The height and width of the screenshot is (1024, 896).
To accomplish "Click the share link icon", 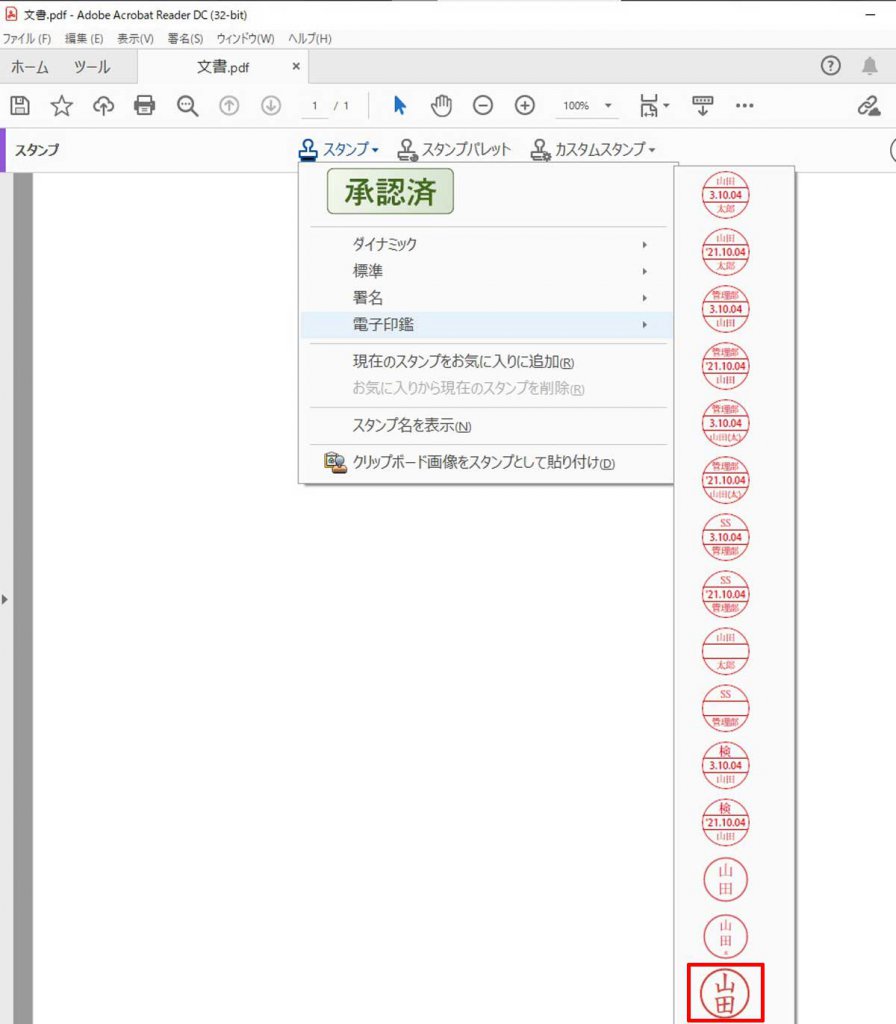I will (869, 105).
